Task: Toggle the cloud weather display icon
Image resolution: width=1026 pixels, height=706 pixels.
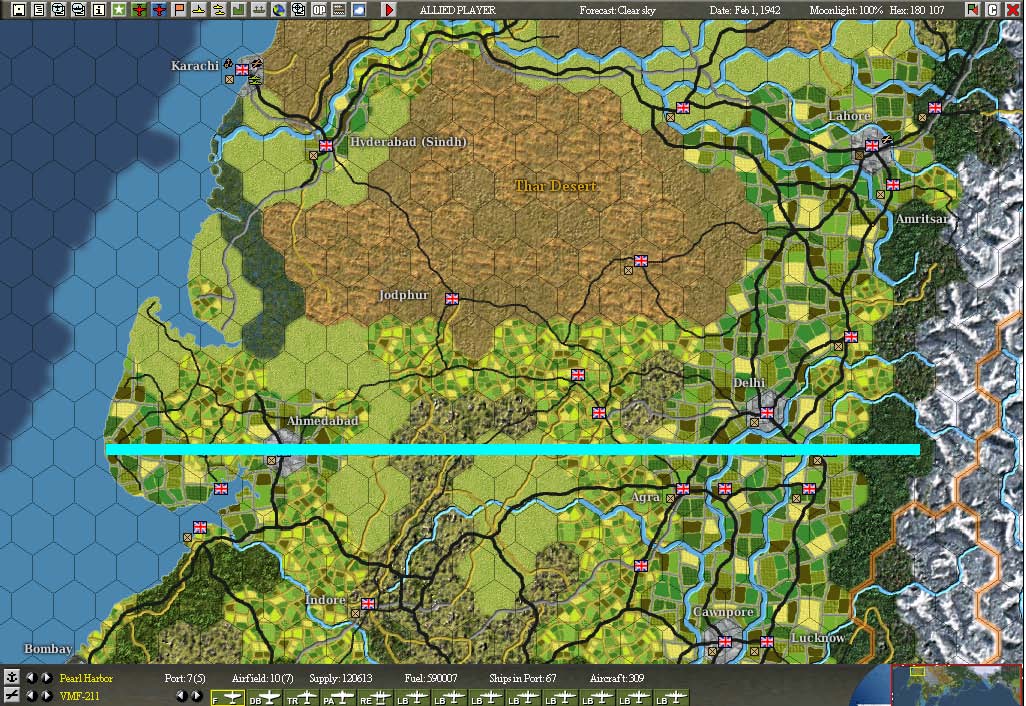Action: (x=357, y=9)
